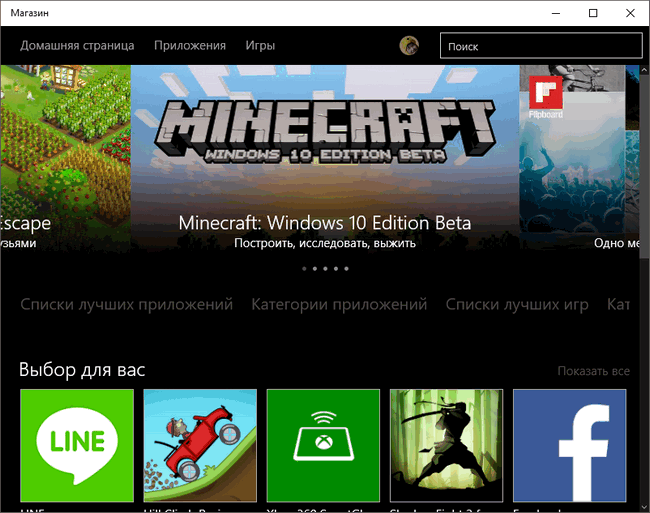Open the Shadow Fight 2 tile

pos(446,445)
